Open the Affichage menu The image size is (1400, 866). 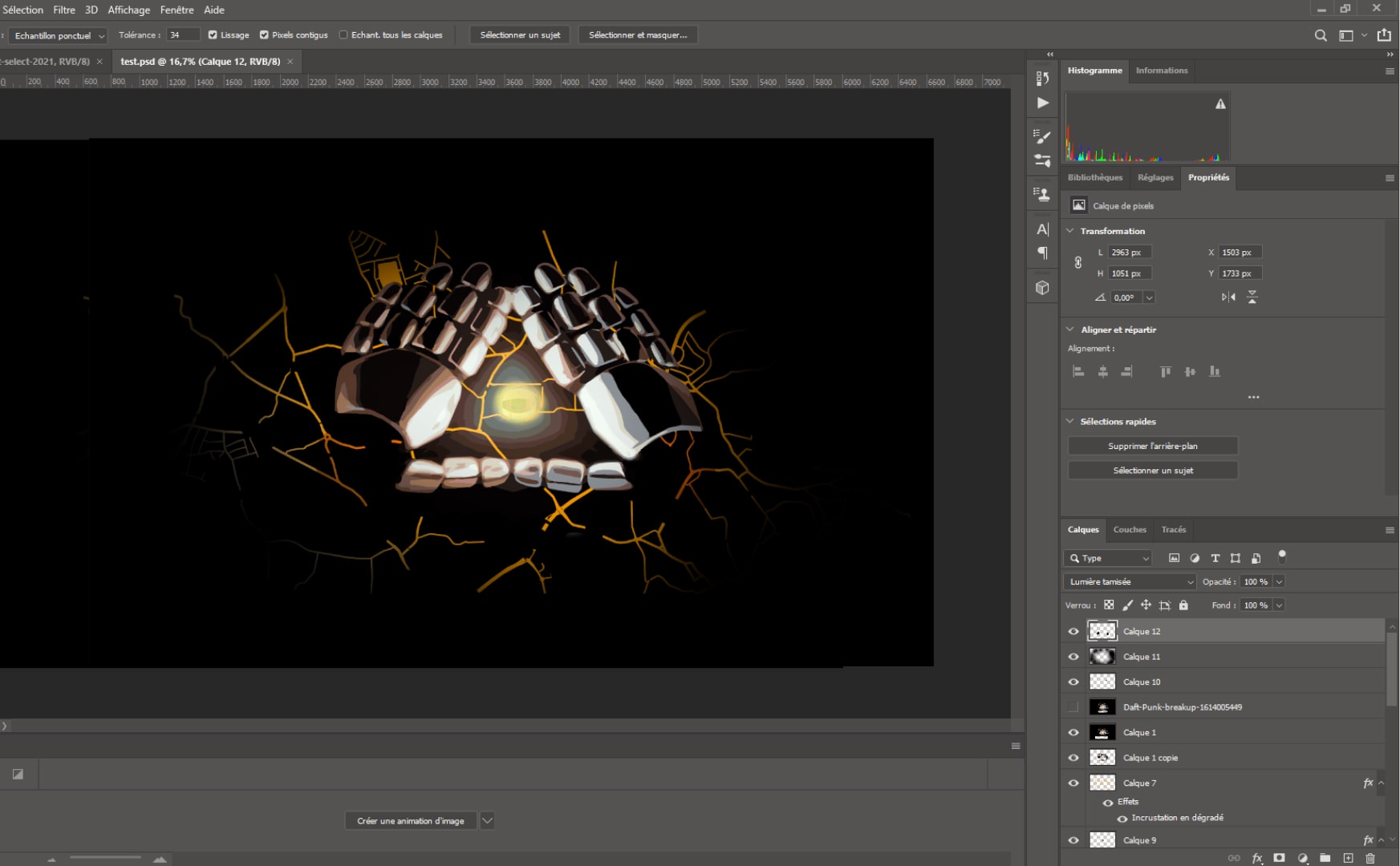[129, 10]
